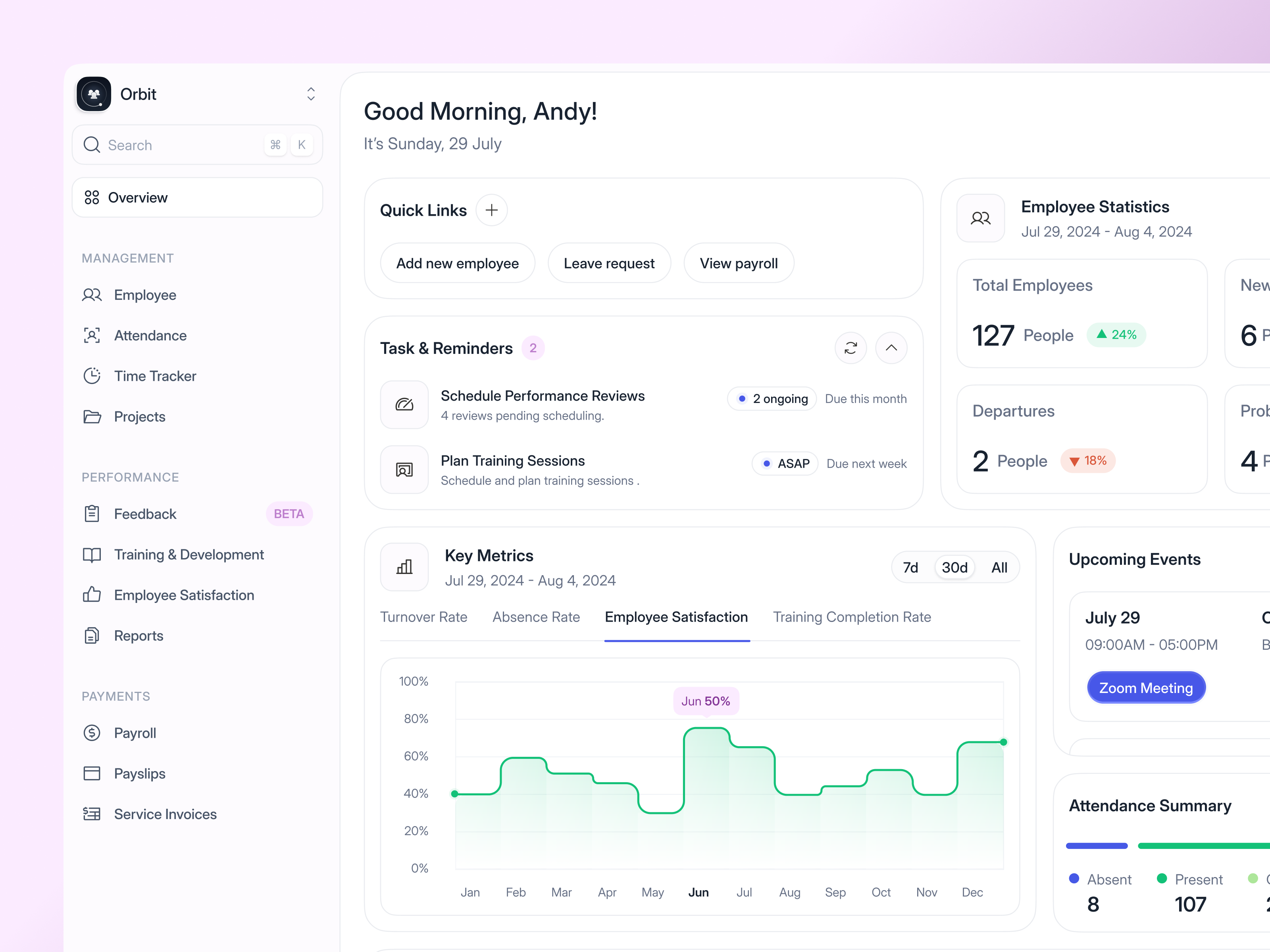Open Training & Development book icon
The height and width of the screenshot is (952, 1270).
pyautogui.click(x=92, y=554)
